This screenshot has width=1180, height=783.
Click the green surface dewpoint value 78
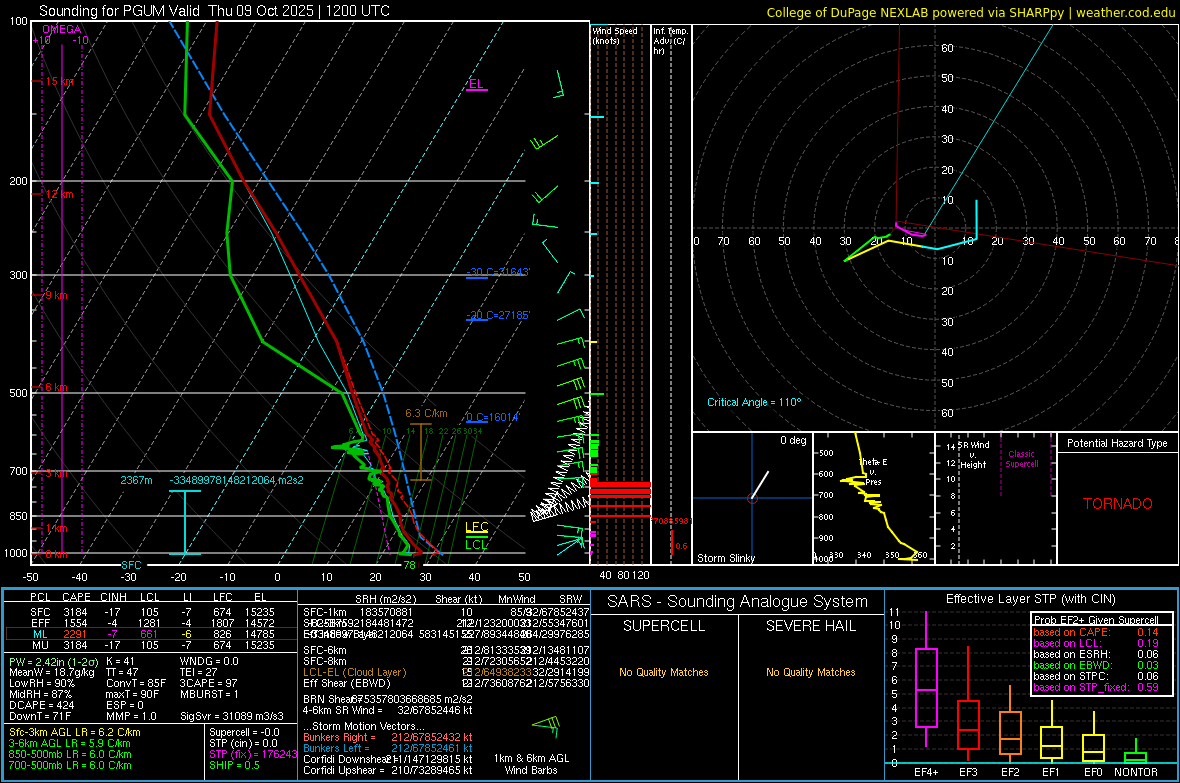coord(409,565)
